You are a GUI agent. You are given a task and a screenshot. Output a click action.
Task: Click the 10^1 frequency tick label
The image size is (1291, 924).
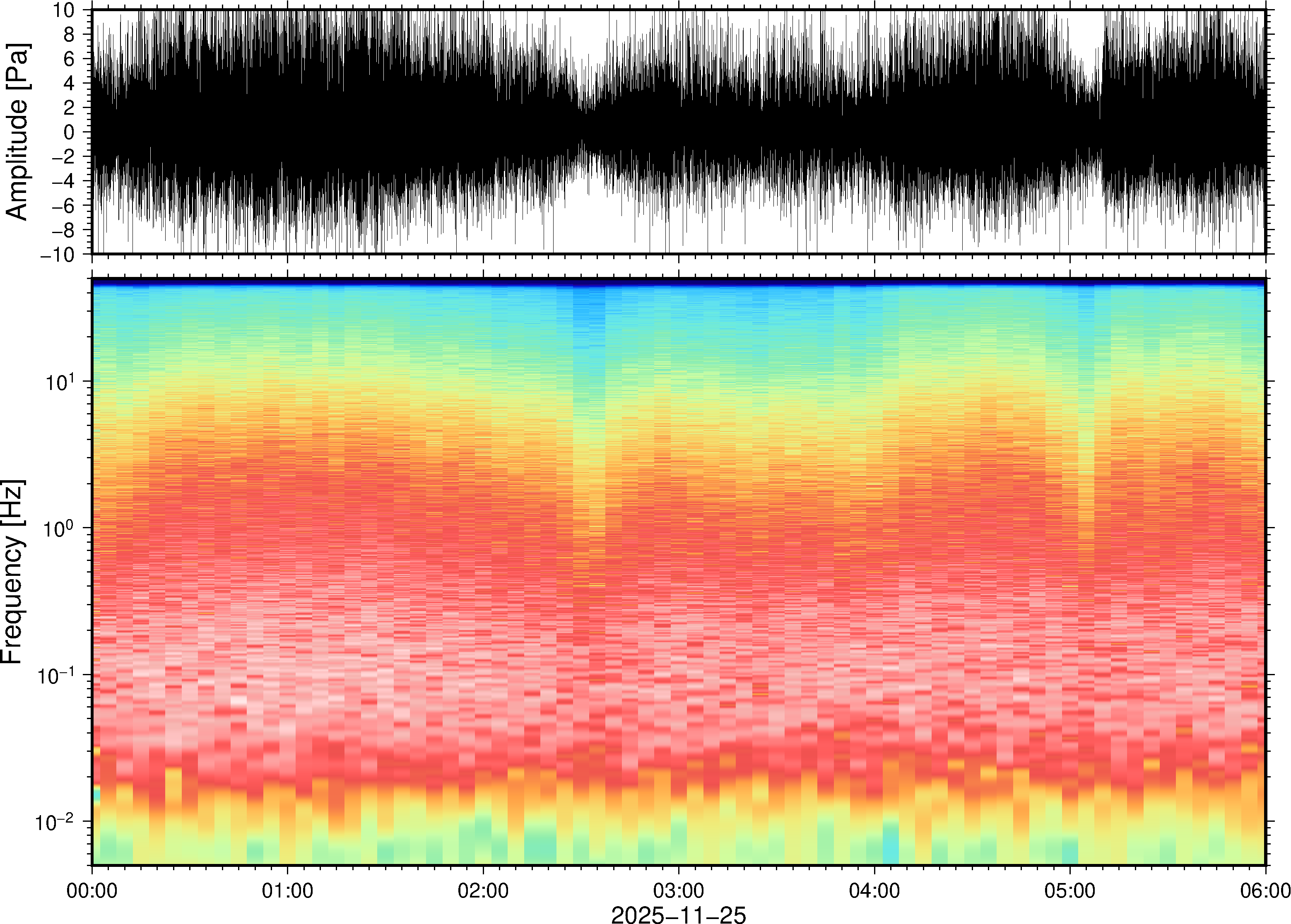point(60,381)
